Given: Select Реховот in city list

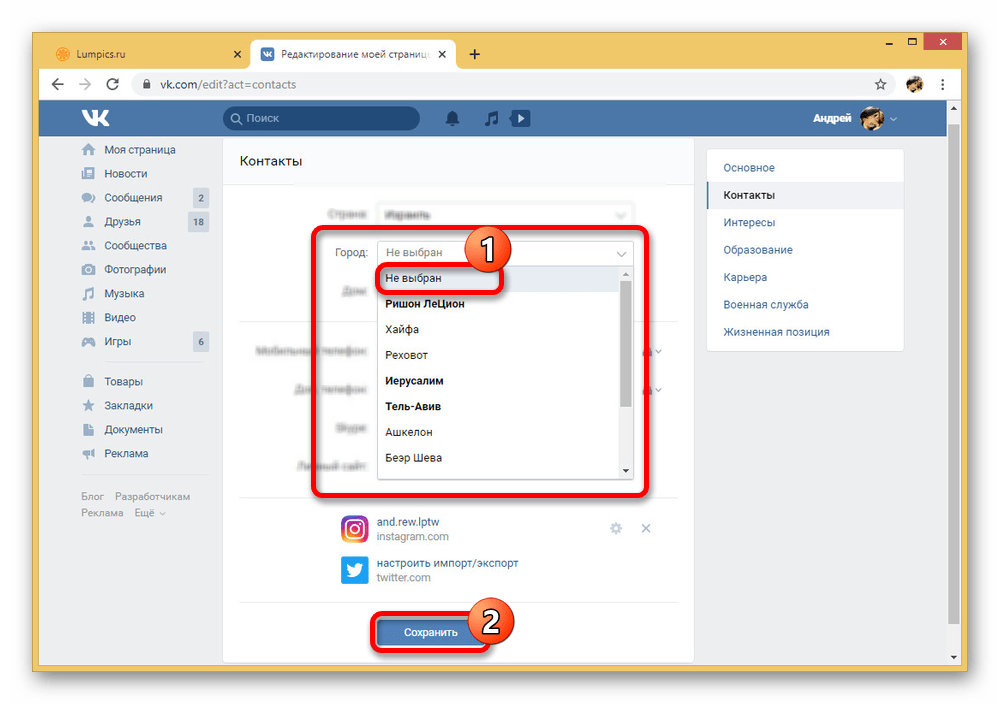Looking at the screenshot, I should (498, 355).
